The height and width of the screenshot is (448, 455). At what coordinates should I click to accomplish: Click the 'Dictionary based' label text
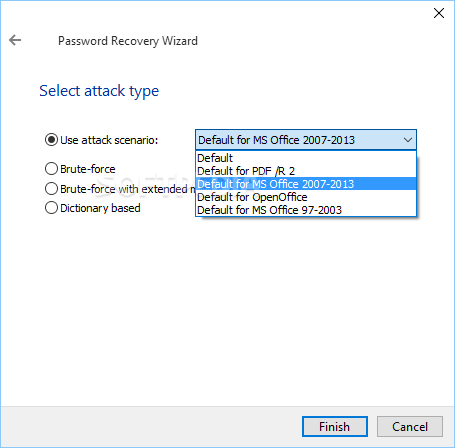100,208
